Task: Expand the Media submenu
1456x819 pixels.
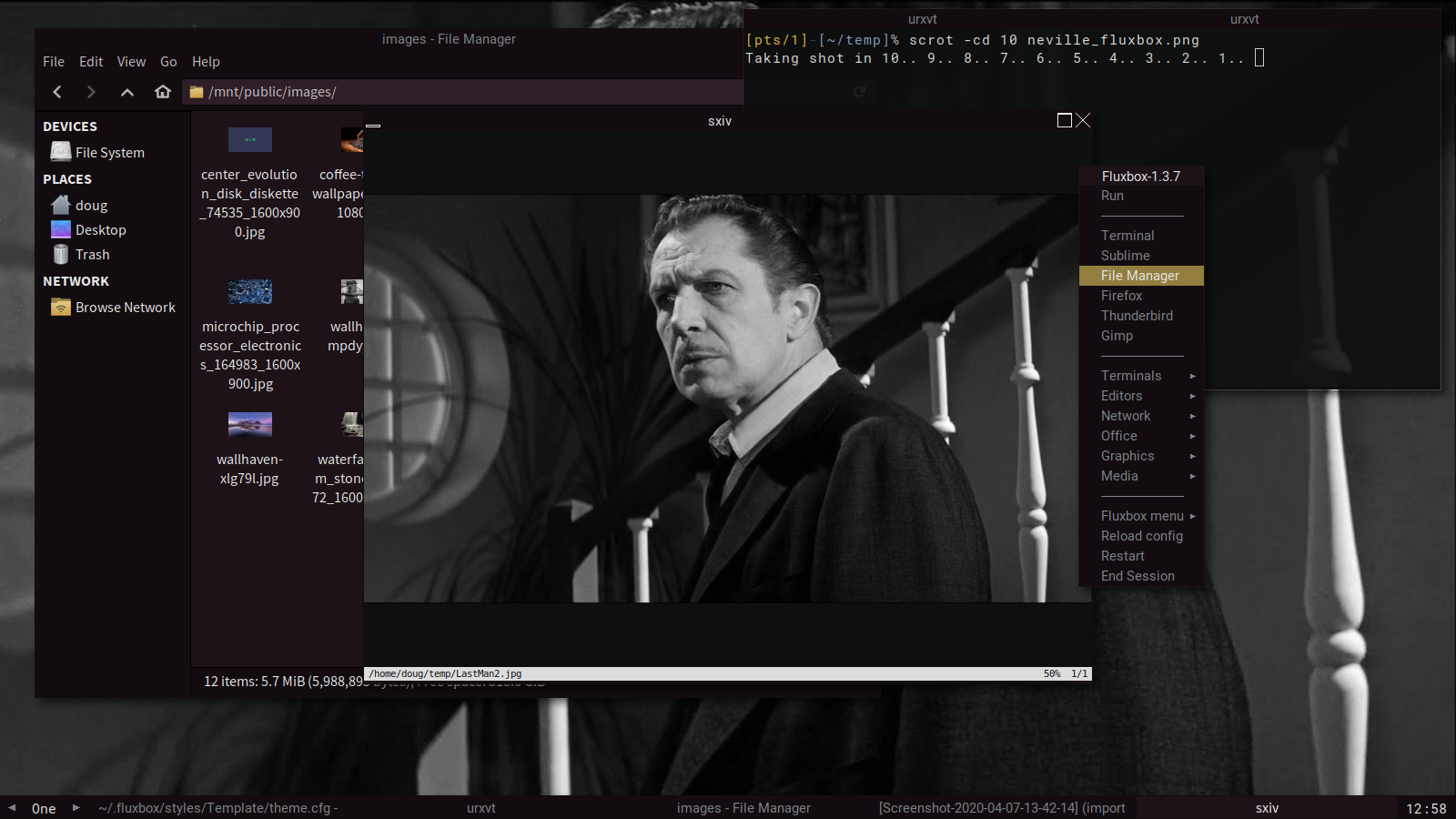Action: pos(1141,476)
